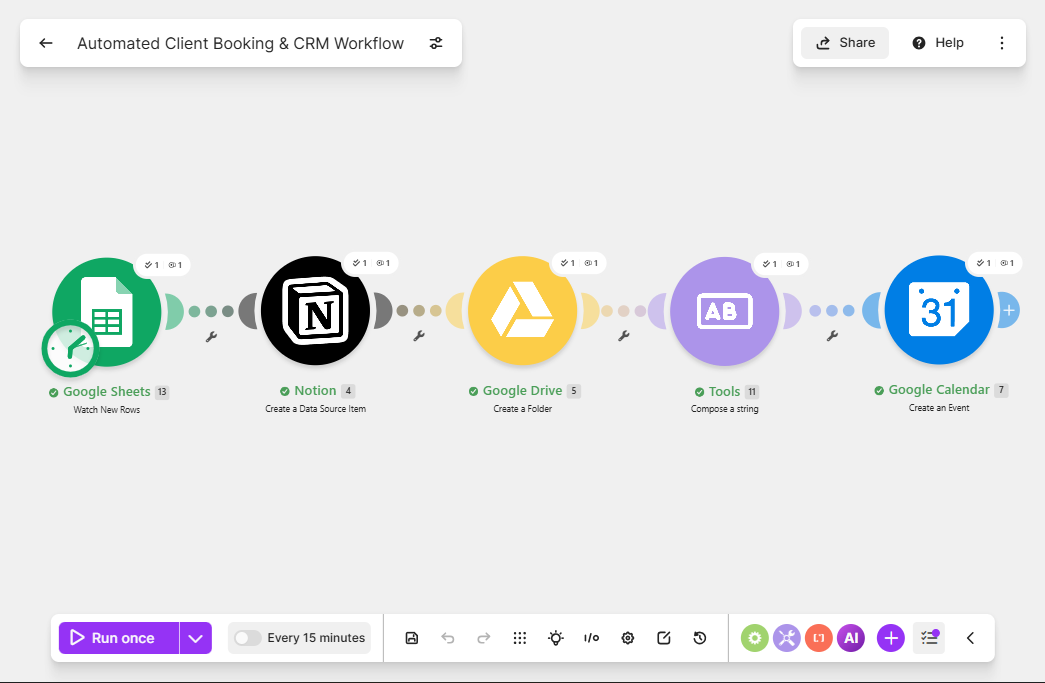This screenshot has height=683, width=1045.
Task: Add a module after Google Calendar
Action: click(x=1009, y=310)
